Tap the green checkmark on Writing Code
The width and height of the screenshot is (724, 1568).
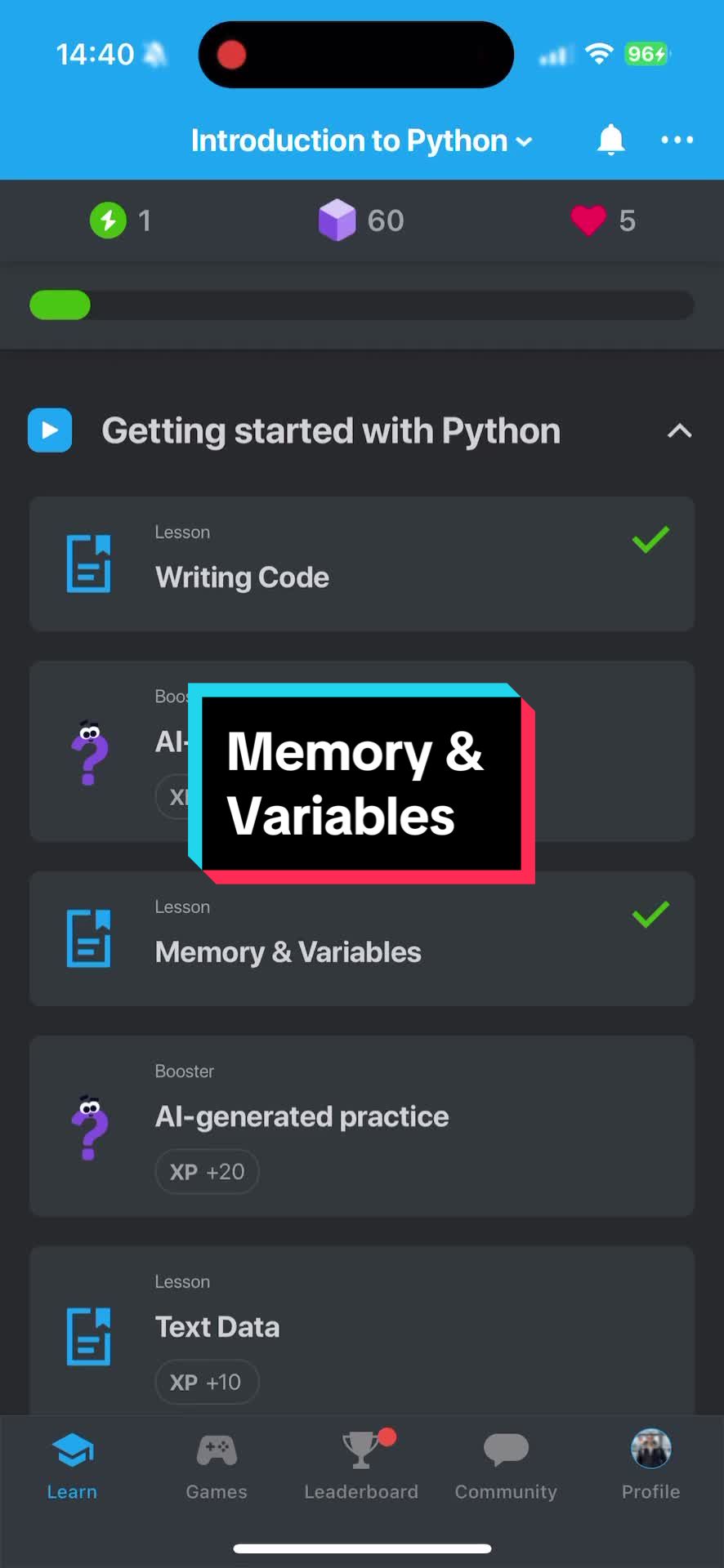pos(650,540)
